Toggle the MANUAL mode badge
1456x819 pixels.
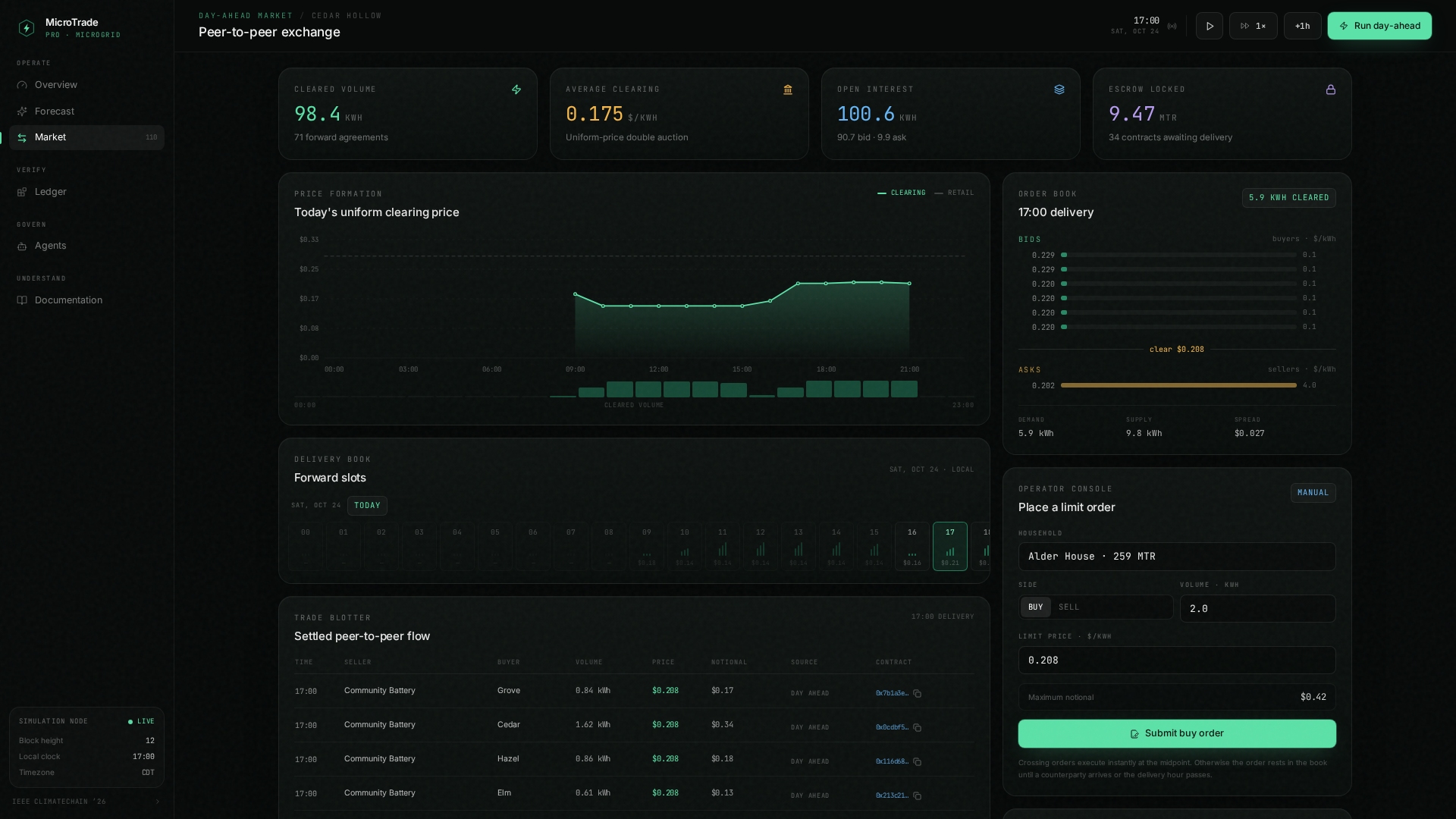click(x=1313, y=493)
